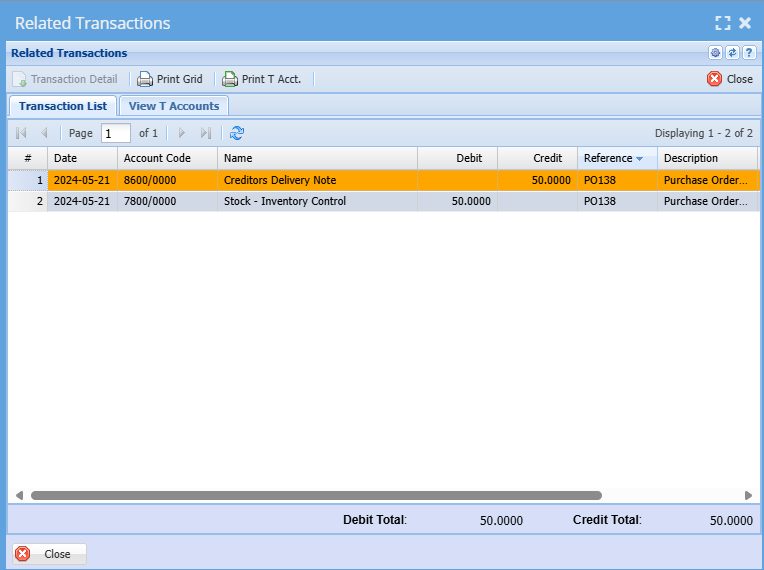Click the Print Grid toolbar button
The width and height of the screenshot is (764, 570).
[x=170, y=79]
